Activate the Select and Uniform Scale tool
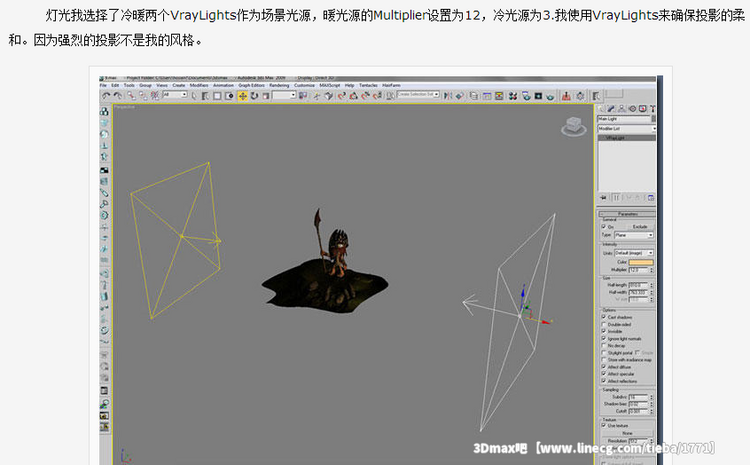The width and height of the screenshot is (750, 465). (266, 96)
